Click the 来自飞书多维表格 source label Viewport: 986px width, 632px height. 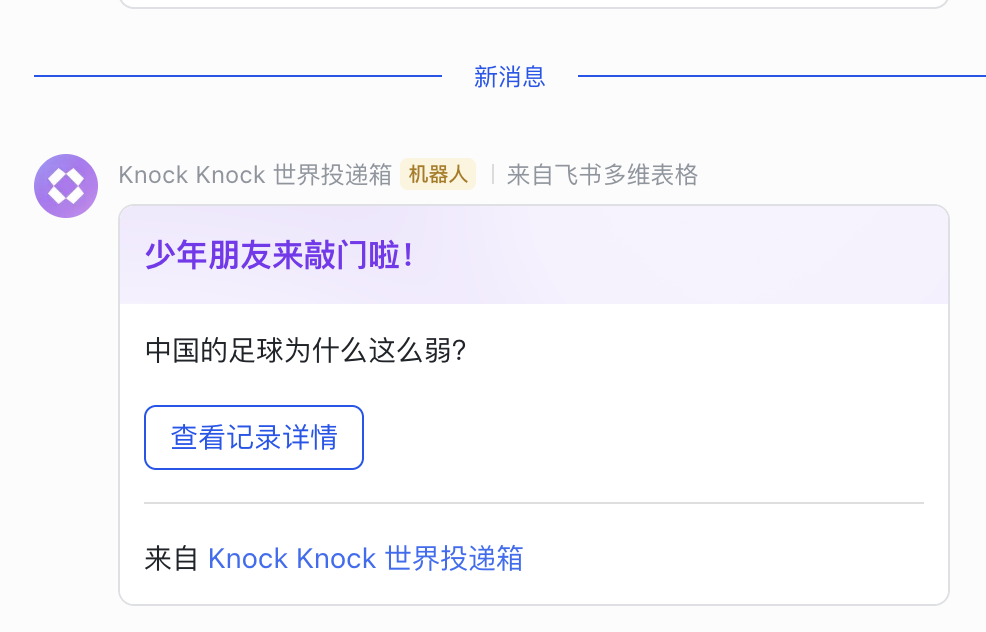(x=602, y=175)
